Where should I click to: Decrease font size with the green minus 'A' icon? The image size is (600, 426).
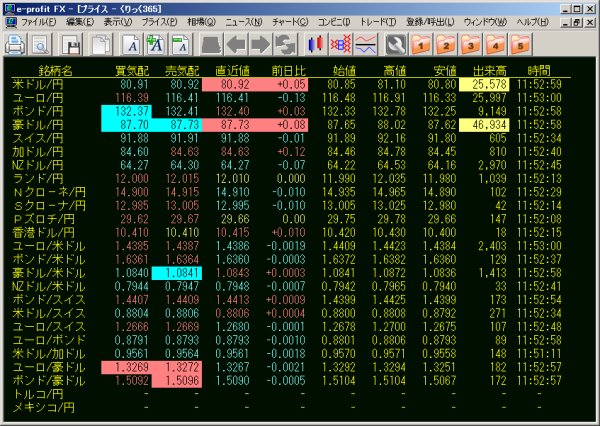180,45
